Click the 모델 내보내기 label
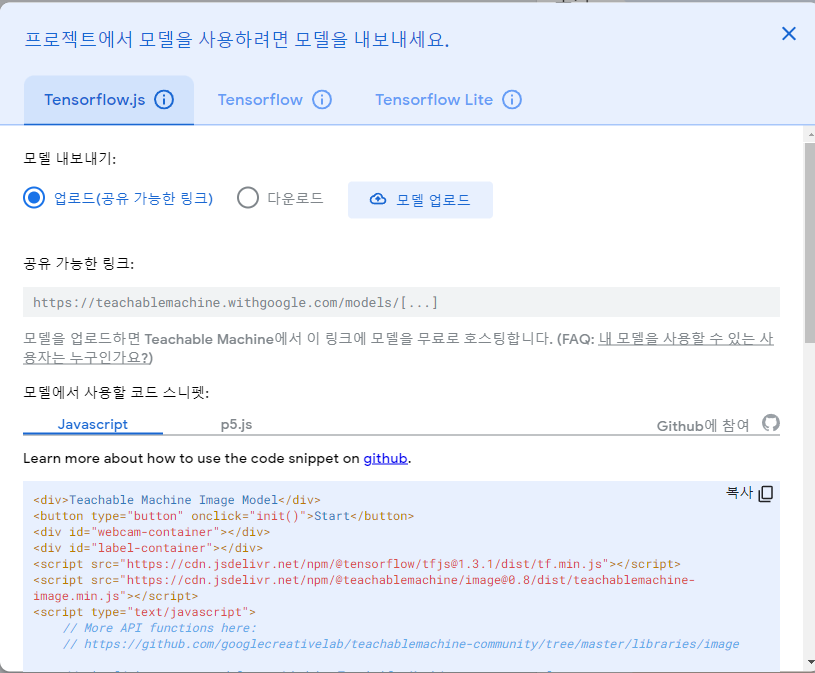Image resolution: width=815 pixels, height=673 pixels. tap(70, 158)
